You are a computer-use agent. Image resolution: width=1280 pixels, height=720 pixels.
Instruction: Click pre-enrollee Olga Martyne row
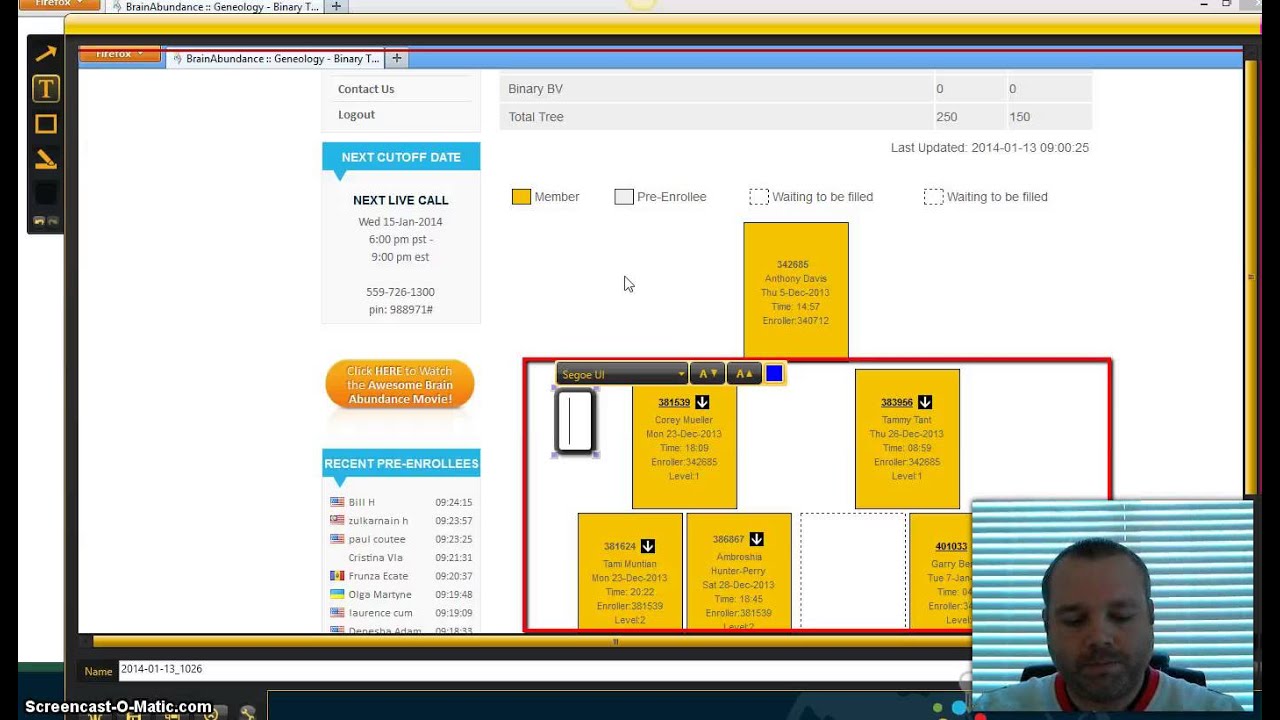click(x=401, y=594)
